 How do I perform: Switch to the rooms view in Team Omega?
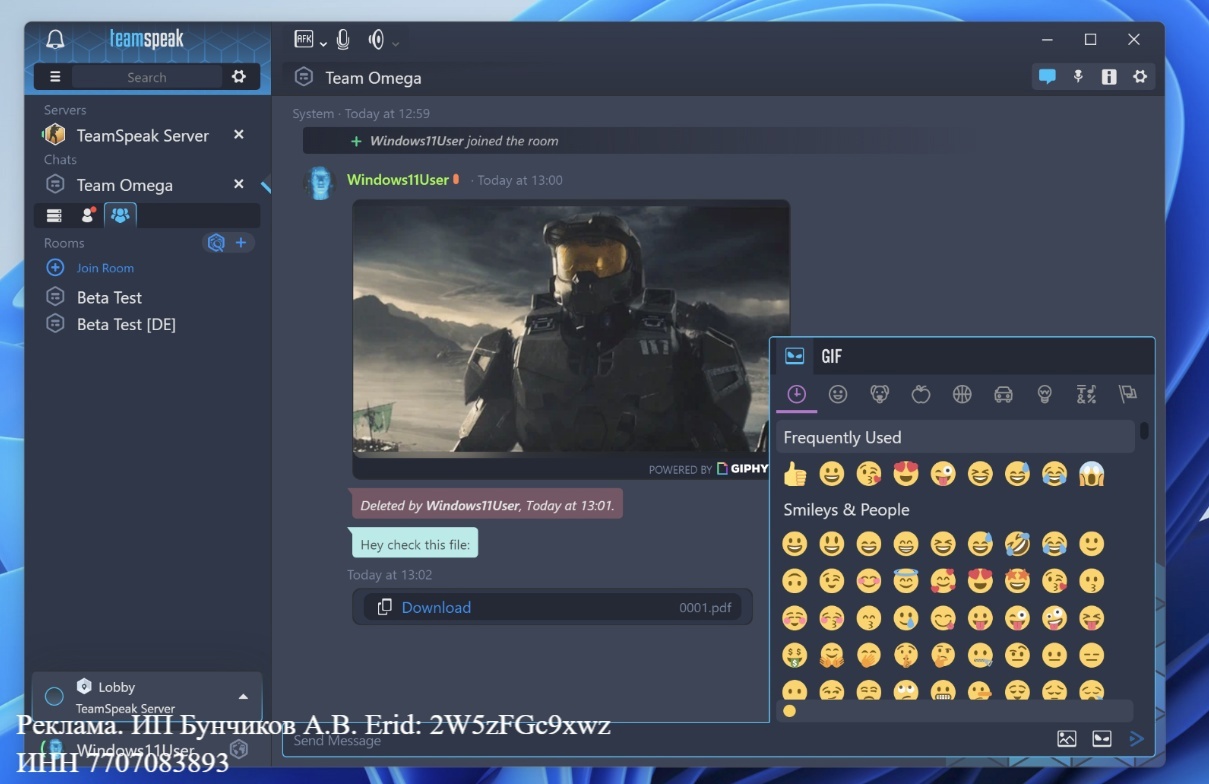click(x=119, y=214)
